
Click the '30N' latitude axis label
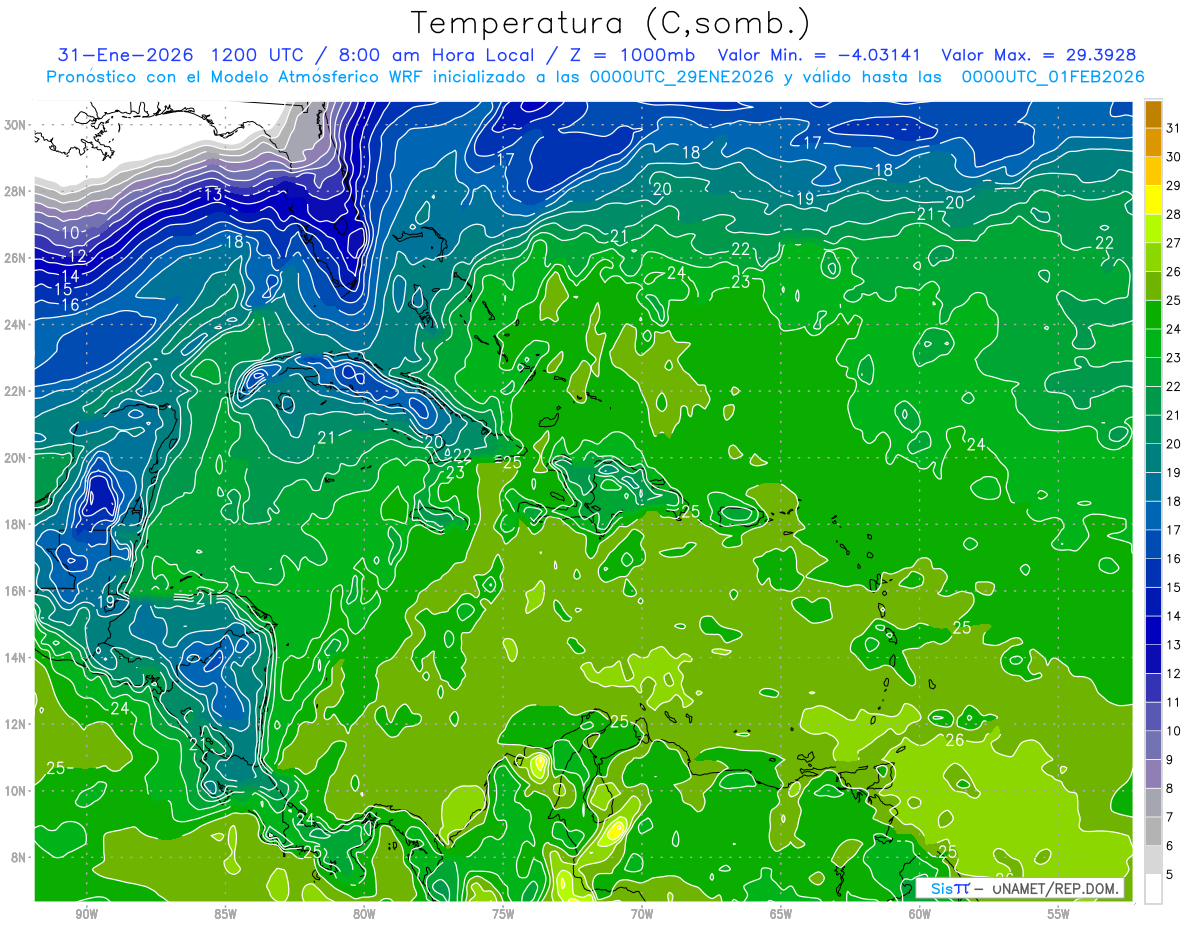(17, 125)
